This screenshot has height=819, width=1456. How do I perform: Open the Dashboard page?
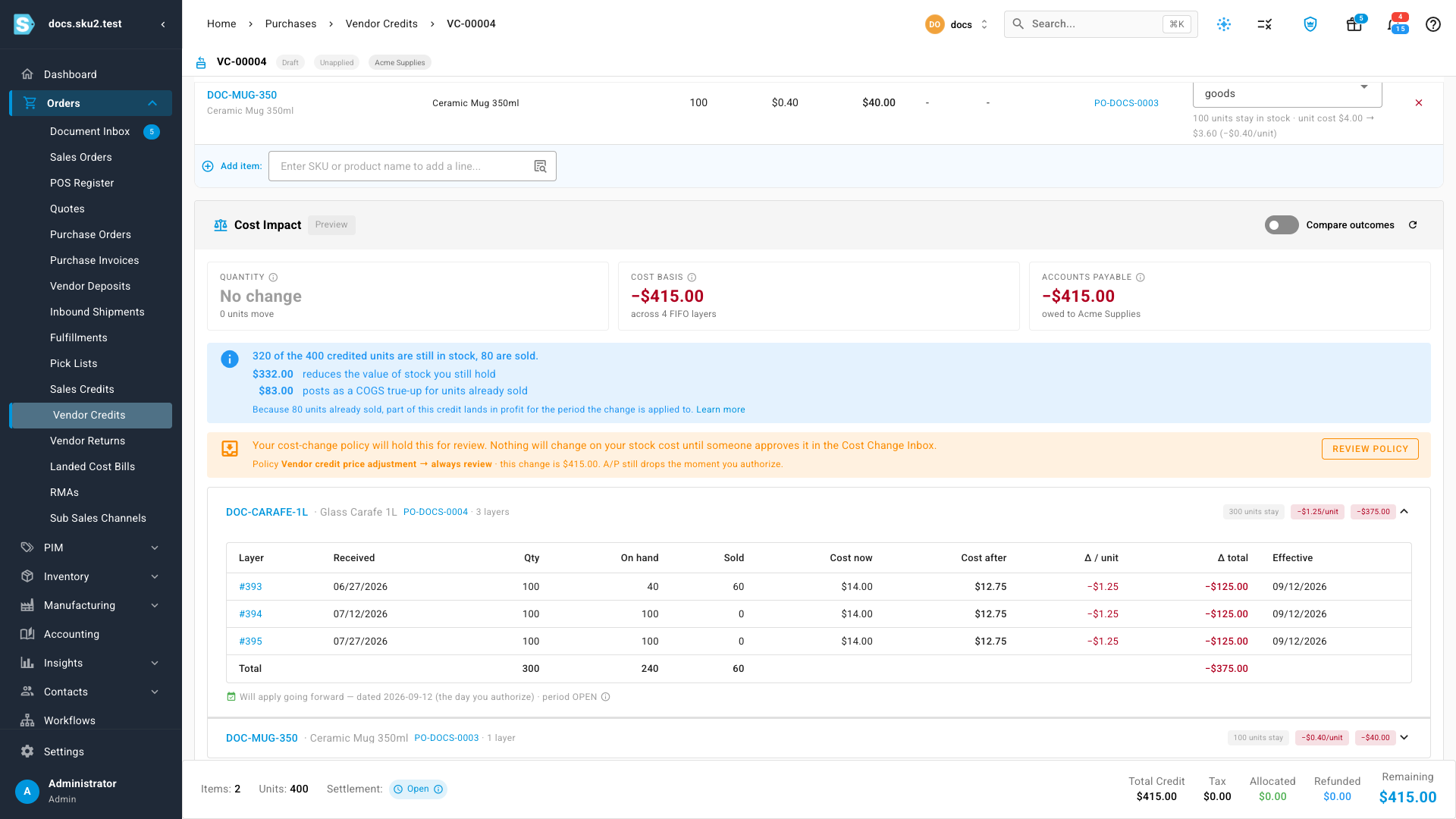70,74
